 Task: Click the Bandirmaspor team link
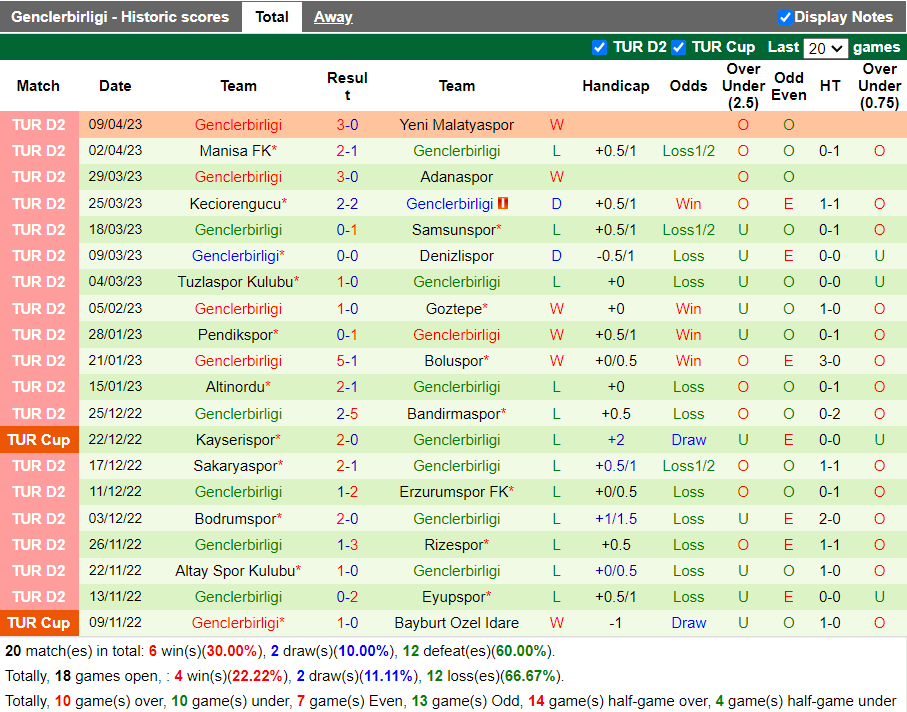click(457, 413)
